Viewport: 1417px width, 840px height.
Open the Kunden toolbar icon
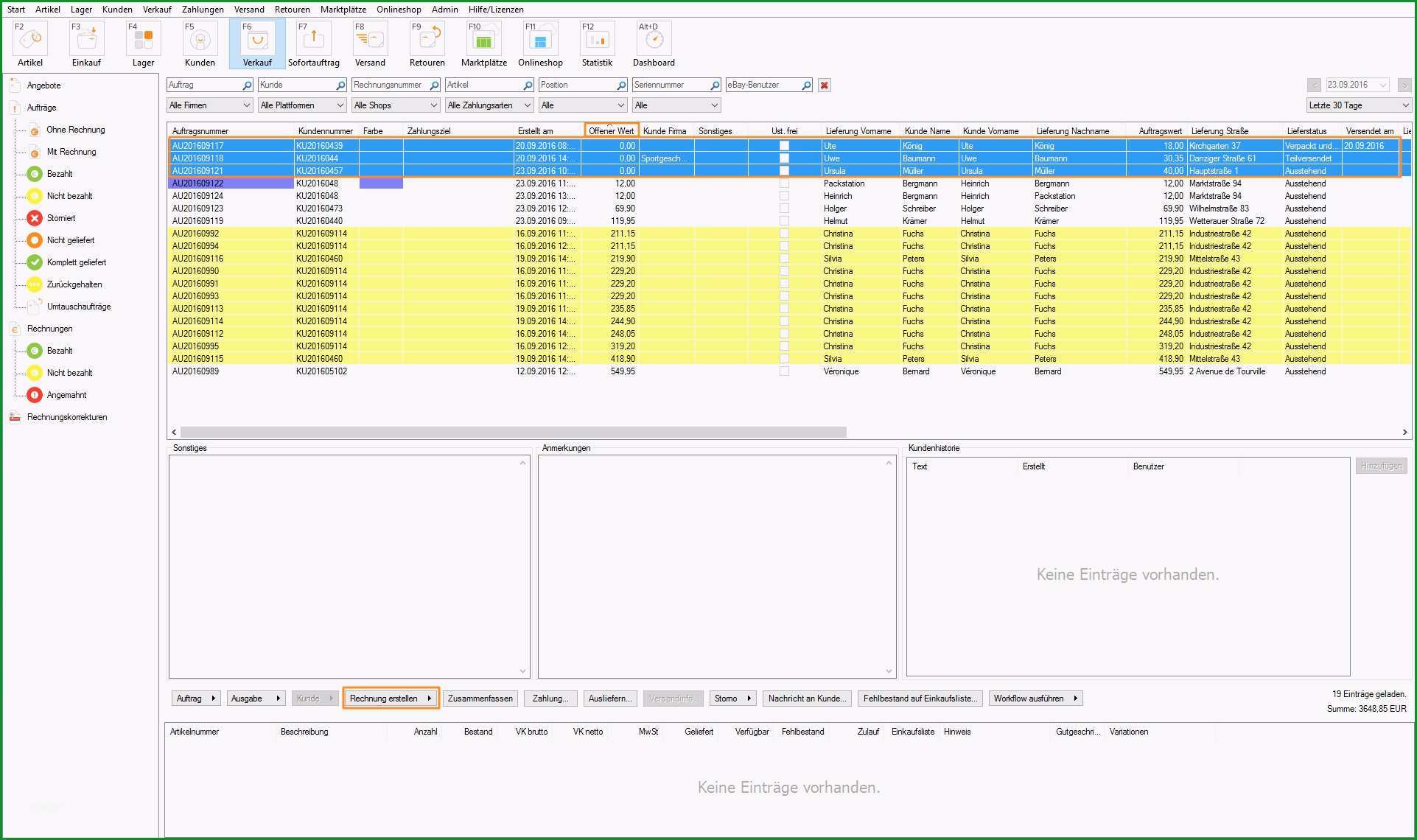pos(200,44)
